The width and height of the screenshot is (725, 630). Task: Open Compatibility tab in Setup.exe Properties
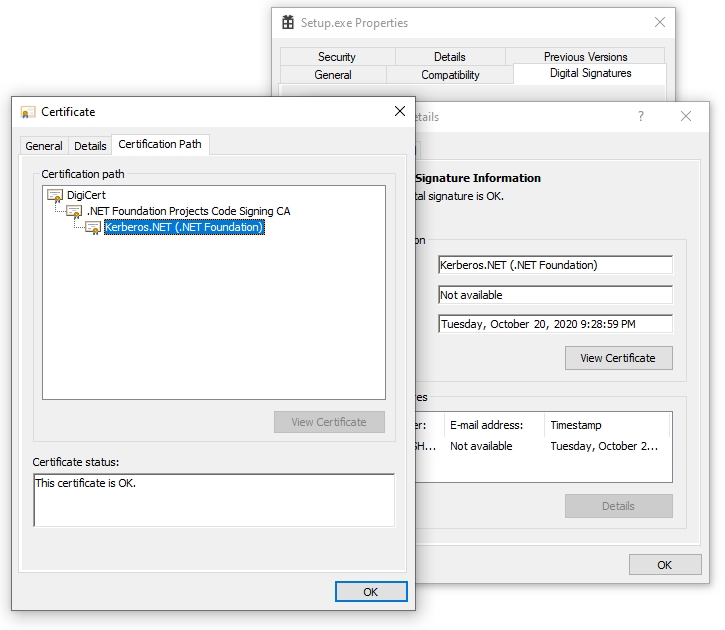tap(450, 75)
